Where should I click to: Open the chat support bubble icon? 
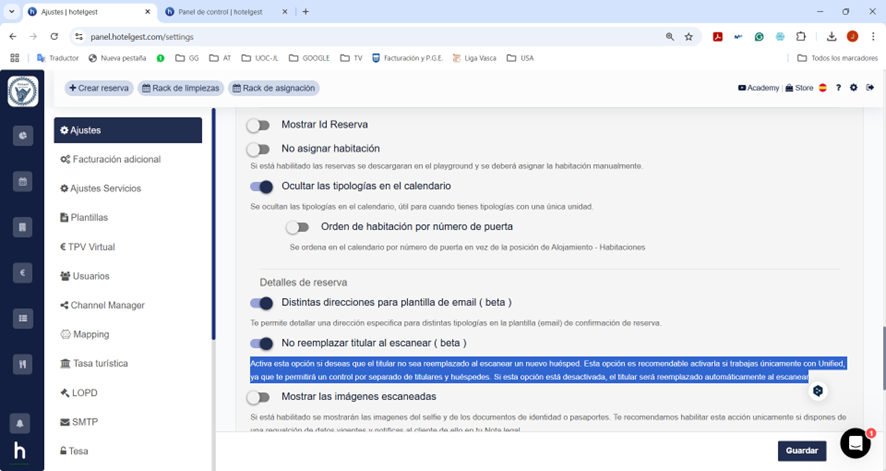click(855, 442)
